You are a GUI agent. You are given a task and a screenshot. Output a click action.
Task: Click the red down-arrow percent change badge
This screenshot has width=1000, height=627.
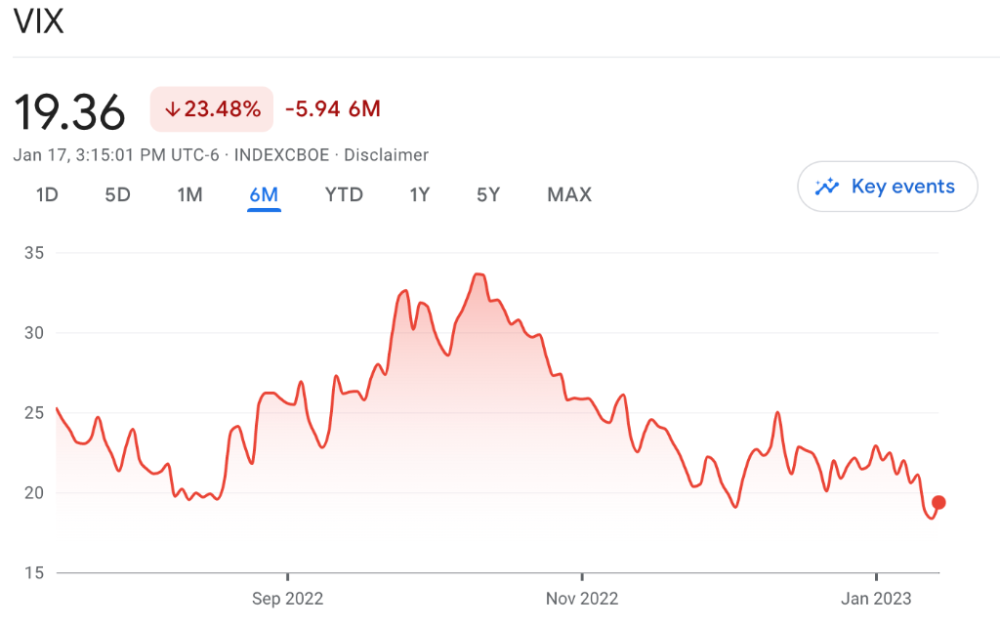(x=212, y=109)
